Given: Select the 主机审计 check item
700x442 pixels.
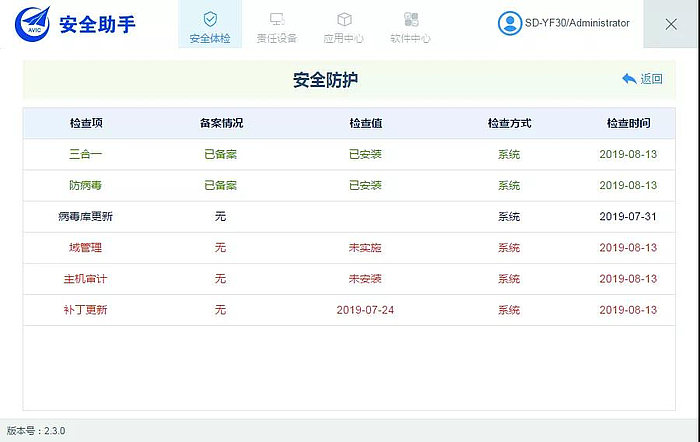Looking at the screenshot, I should coord(86,278).
